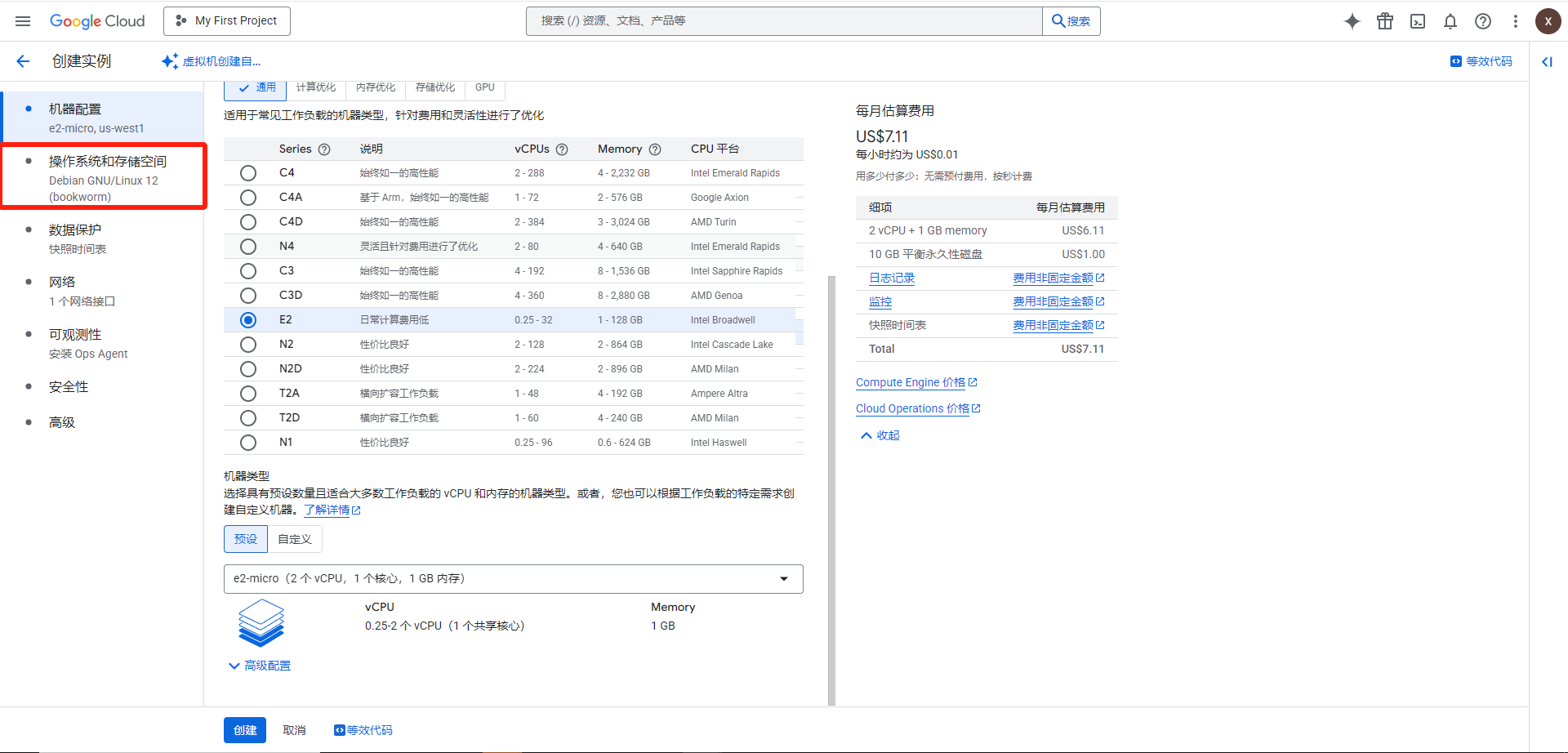Open the monitoring link in cost table
Viewport: 1568px width, 753px height.
[880, 302]
